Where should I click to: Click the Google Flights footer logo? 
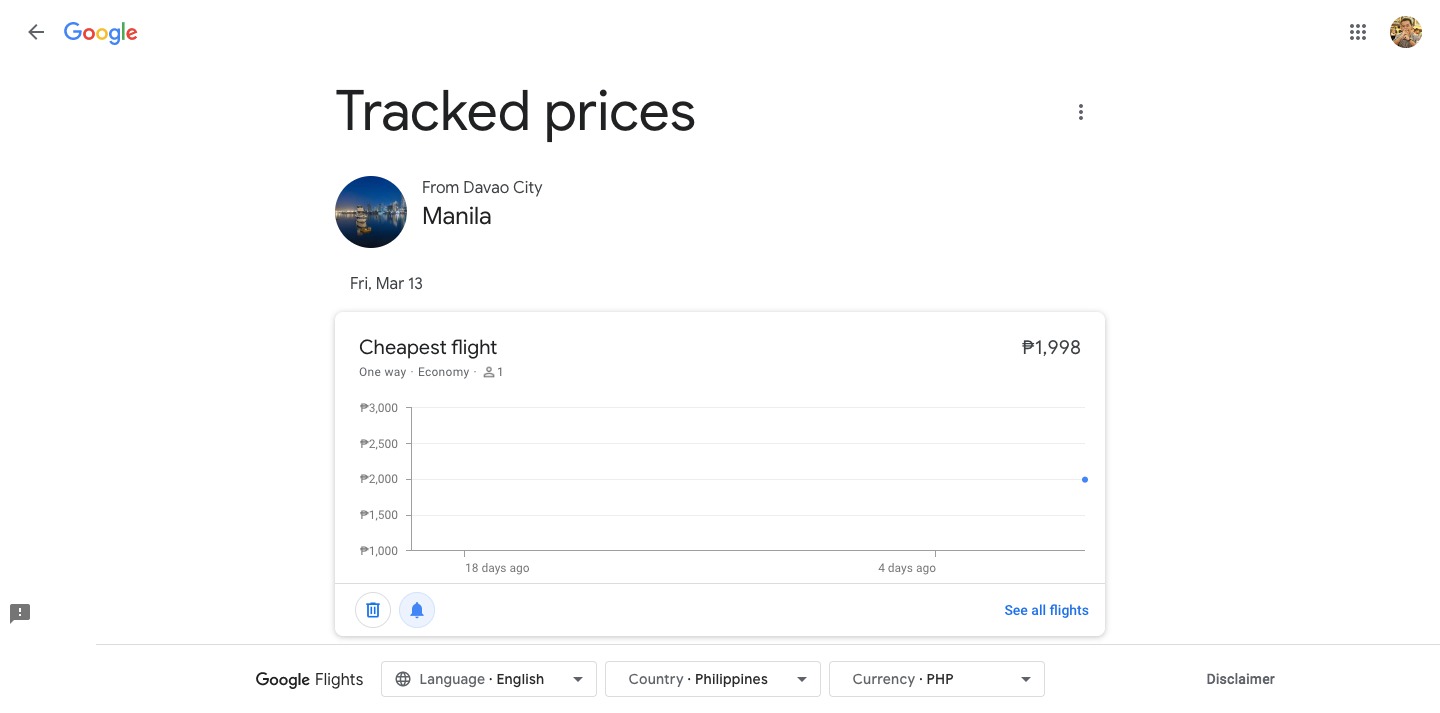(309, 680)
